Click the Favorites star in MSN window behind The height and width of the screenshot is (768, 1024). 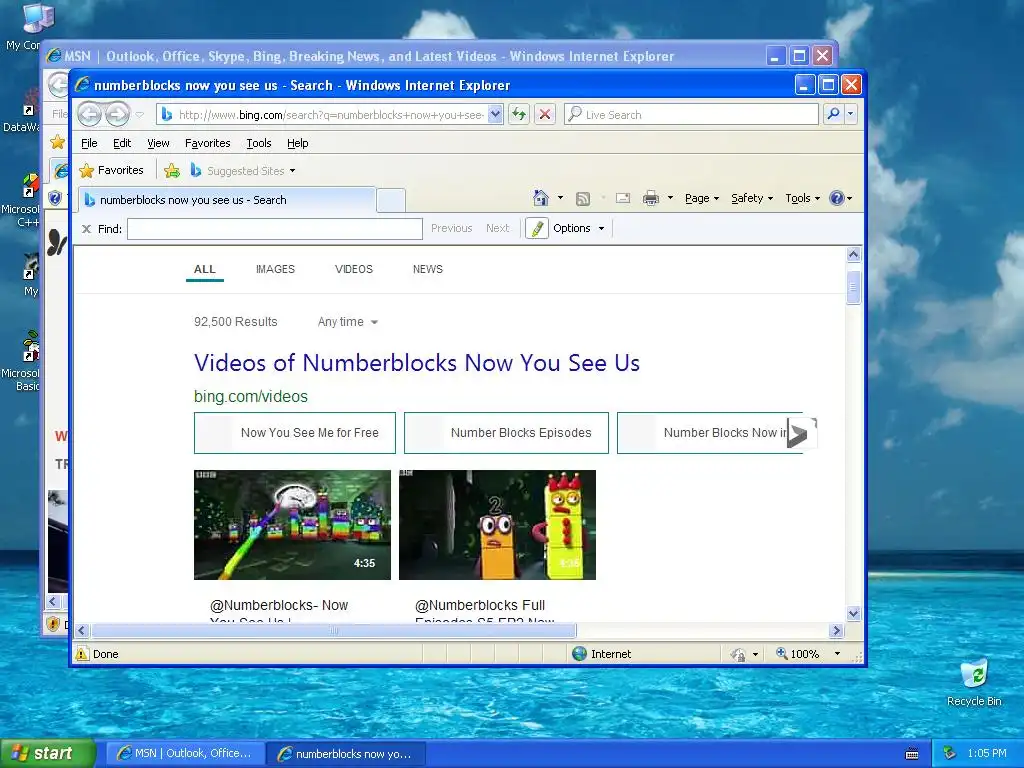(57, 142)
